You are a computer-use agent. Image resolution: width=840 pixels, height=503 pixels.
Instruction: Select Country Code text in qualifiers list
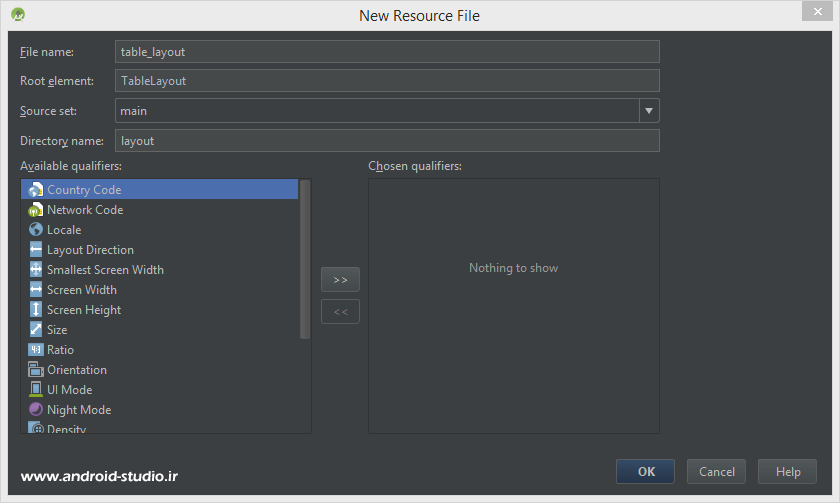tap(84, 190)
